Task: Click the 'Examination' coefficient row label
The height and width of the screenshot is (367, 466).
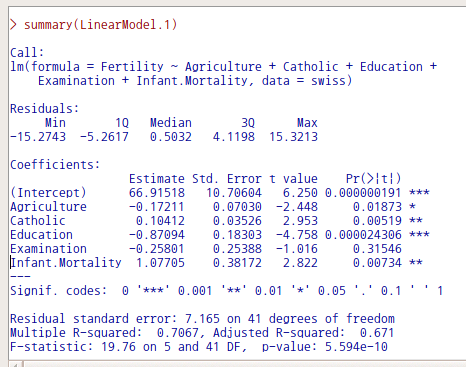Action: 48,249
